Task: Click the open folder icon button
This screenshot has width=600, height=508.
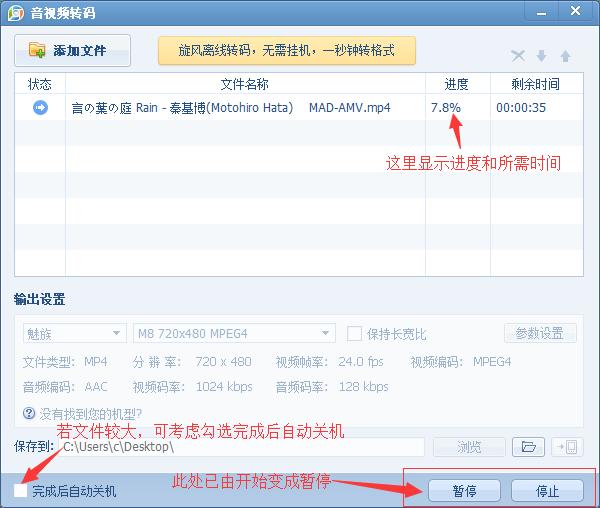Action: [x=528, y=447]
